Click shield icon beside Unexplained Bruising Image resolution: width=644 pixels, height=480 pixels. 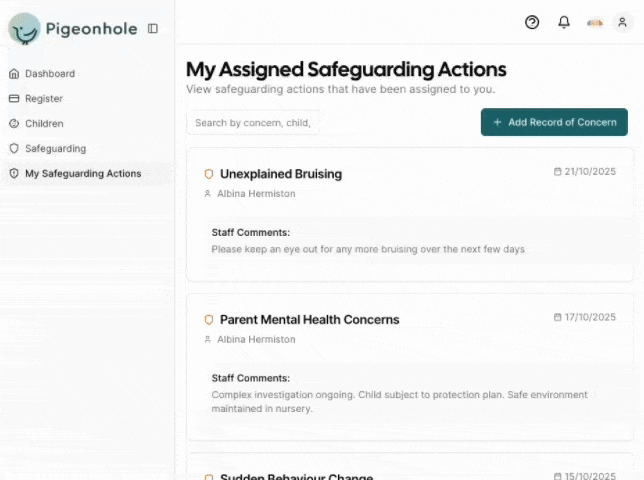point(209,174)
